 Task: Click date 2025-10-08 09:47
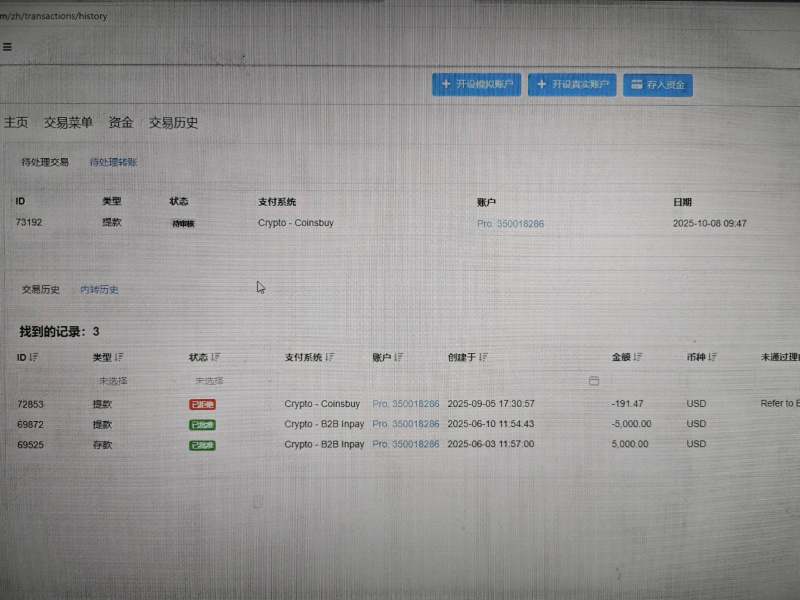pos(710,223)
